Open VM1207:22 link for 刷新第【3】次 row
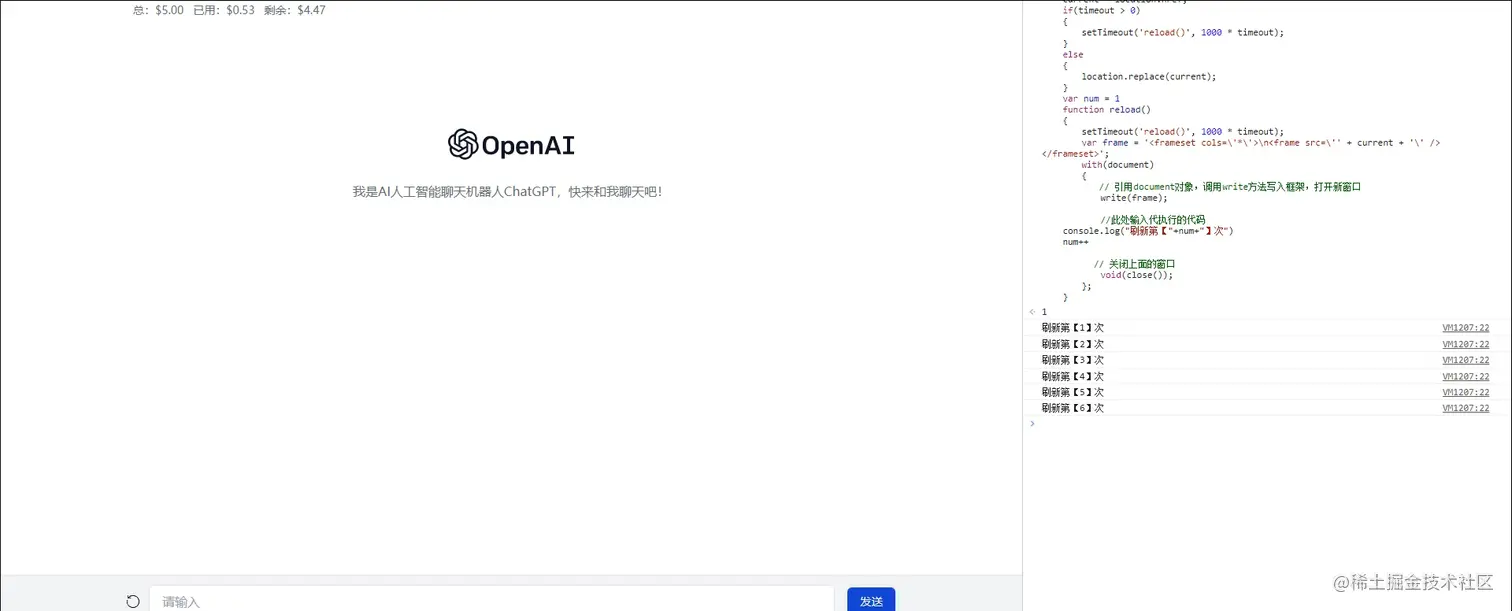Screen dimensions: 1512x611 coord(1465,360)
